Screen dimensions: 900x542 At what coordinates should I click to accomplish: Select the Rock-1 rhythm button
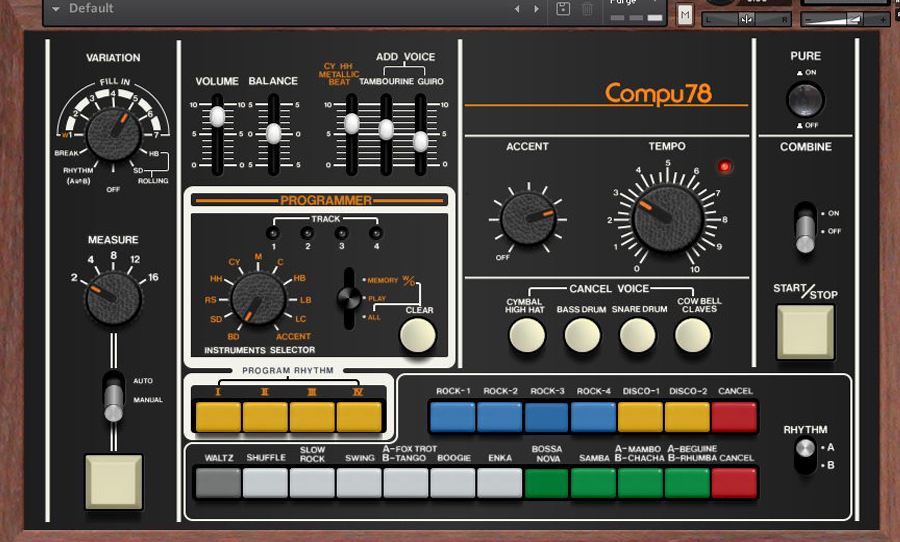click(x=452, y=416)
